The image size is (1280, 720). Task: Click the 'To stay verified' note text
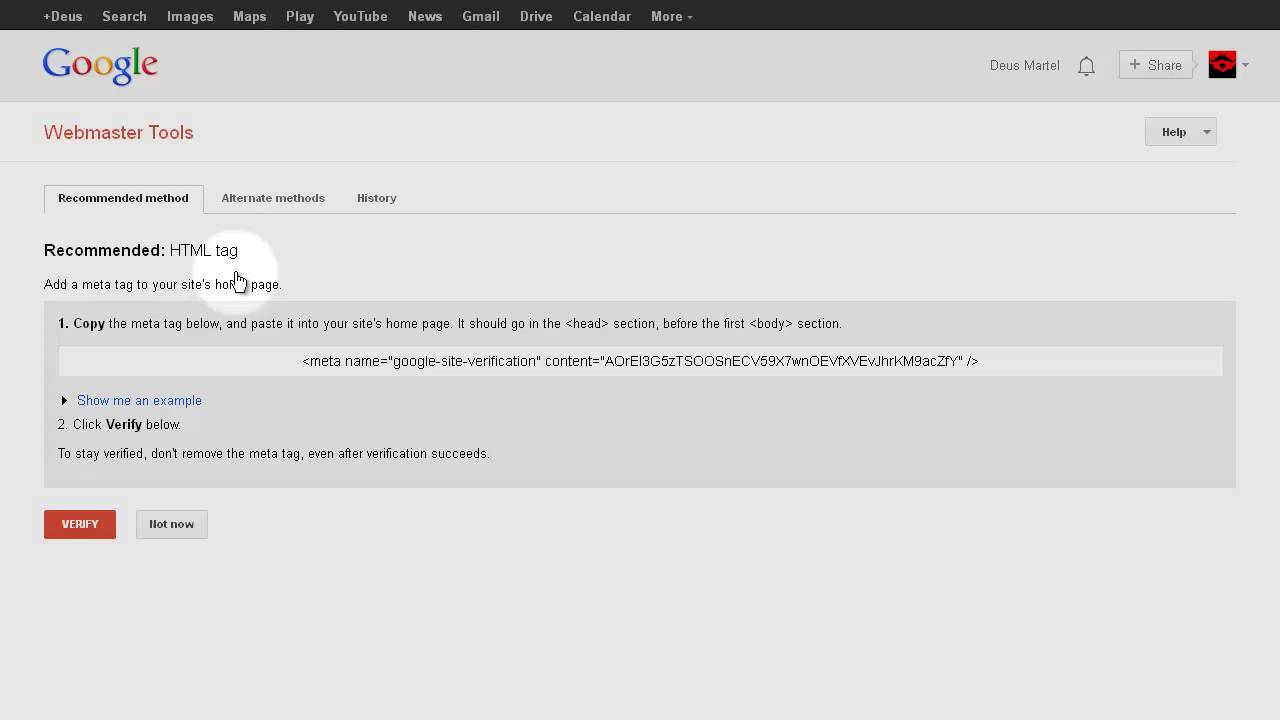click(273, 453)
